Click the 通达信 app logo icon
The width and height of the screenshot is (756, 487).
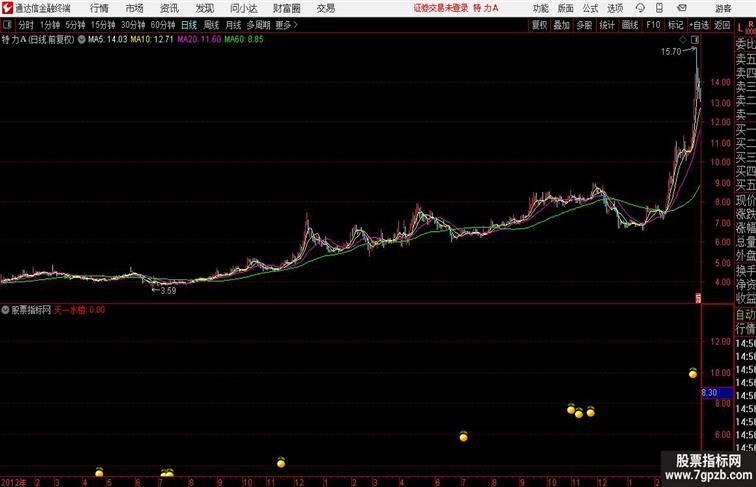[7, 8]
